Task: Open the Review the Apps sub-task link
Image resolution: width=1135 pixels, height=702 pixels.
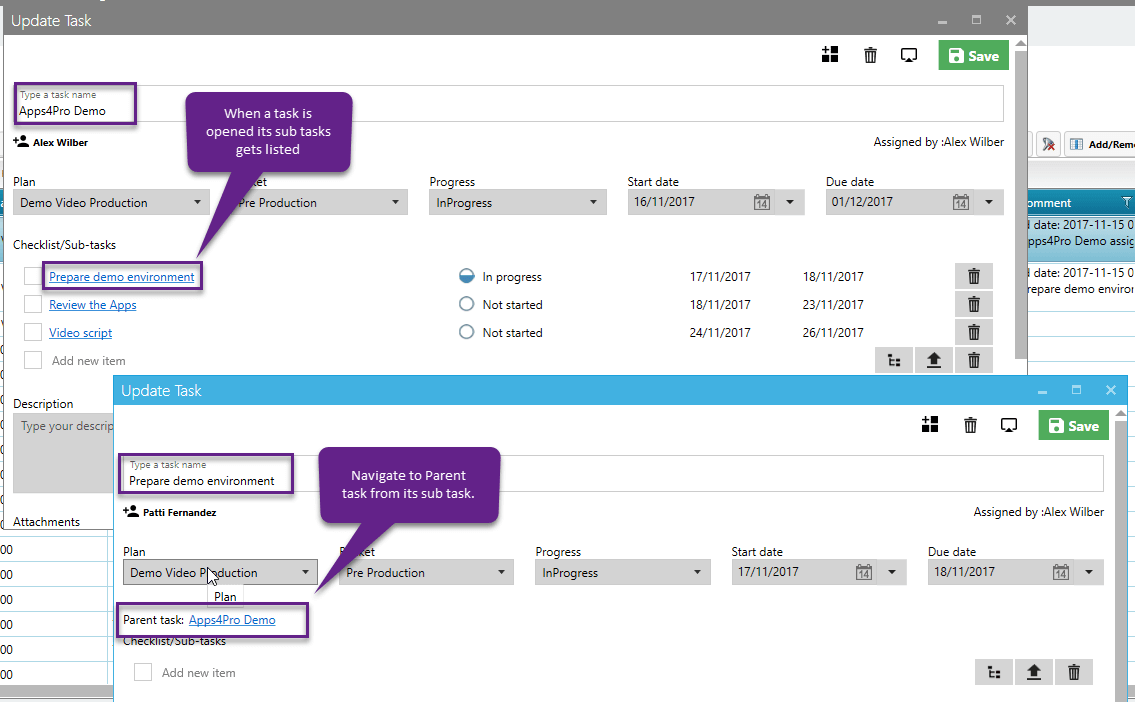Action: 93,305
